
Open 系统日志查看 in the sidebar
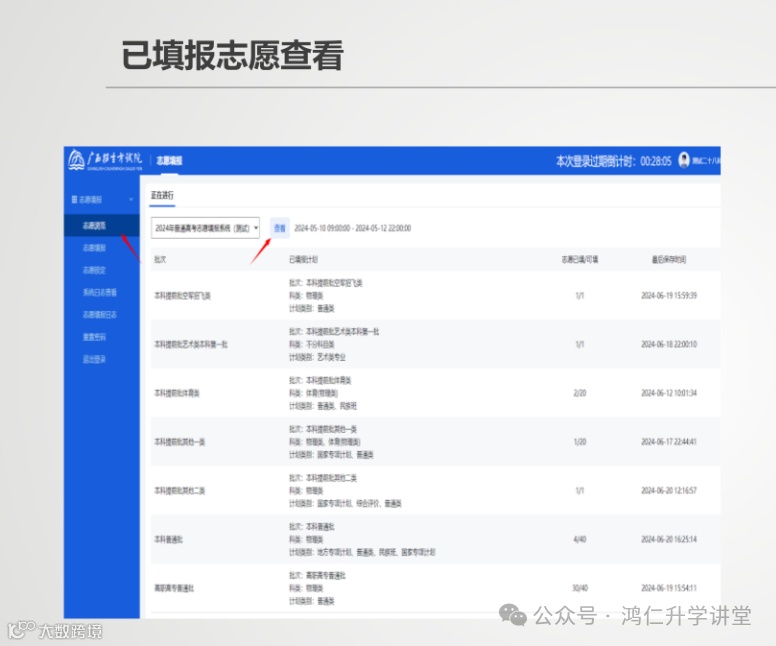click(100, 293)
